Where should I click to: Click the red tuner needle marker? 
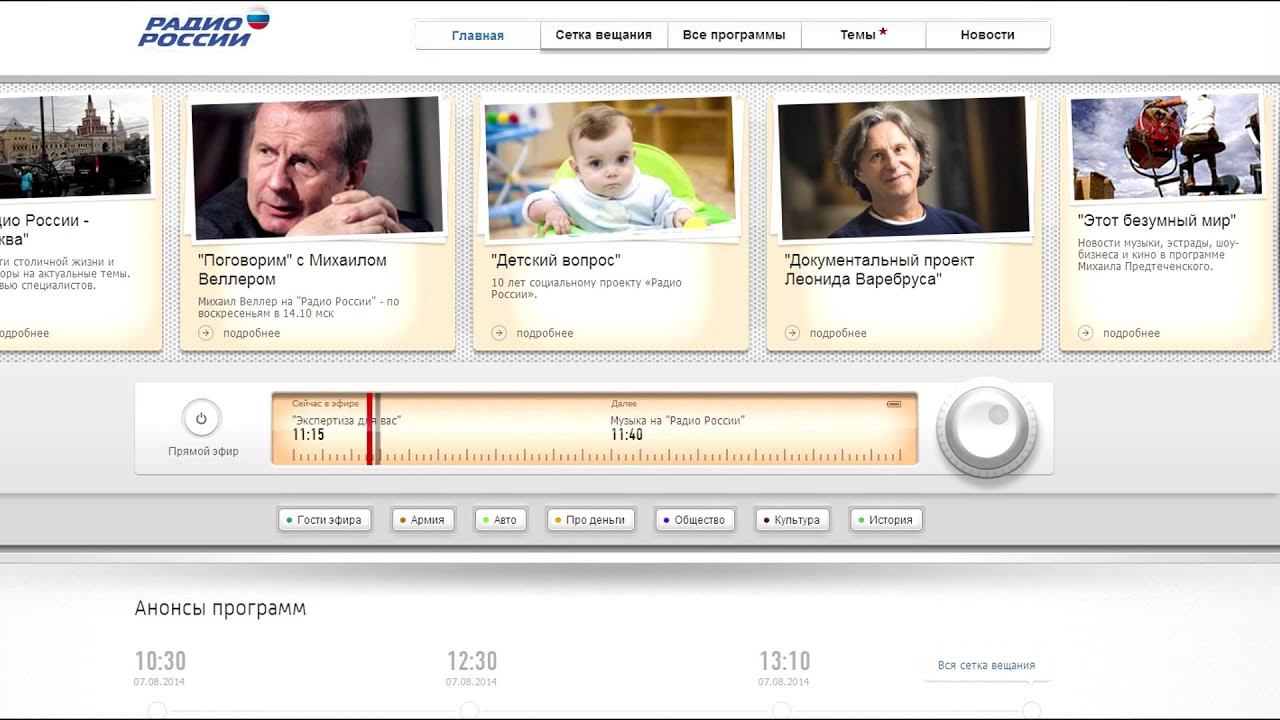pyautogui.click(x=369, y=428)
